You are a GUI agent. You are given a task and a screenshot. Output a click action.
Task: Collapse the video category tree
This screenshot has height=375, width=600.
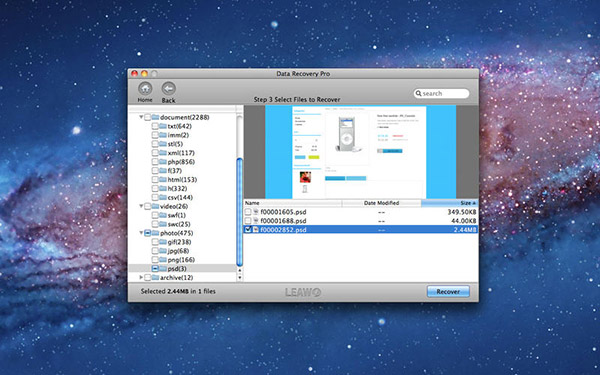click(141, 206)
